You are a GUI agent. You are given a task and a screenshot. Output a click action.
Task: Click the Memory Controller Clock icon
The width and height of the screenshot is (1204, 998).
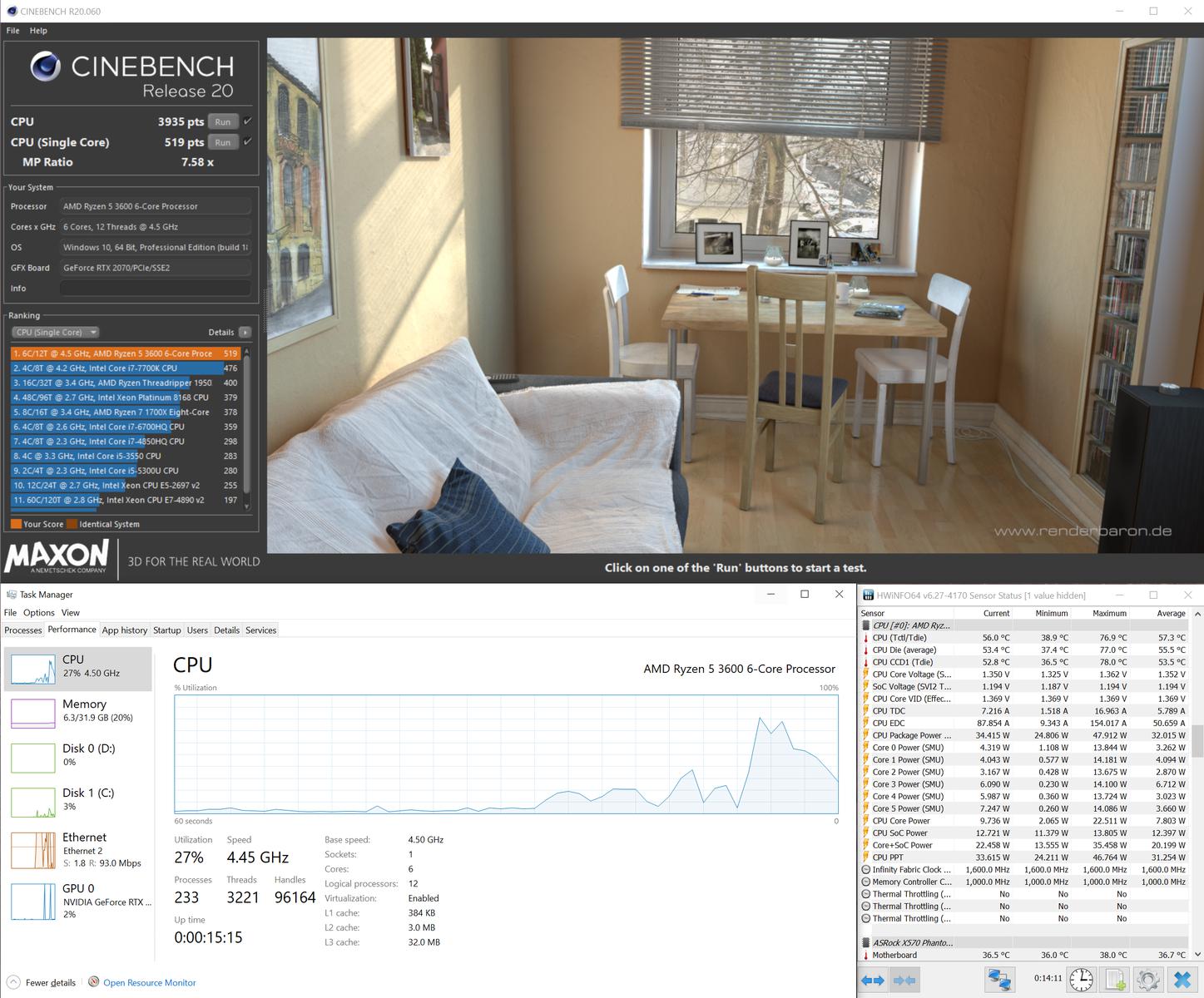click(x=865, y=882)
